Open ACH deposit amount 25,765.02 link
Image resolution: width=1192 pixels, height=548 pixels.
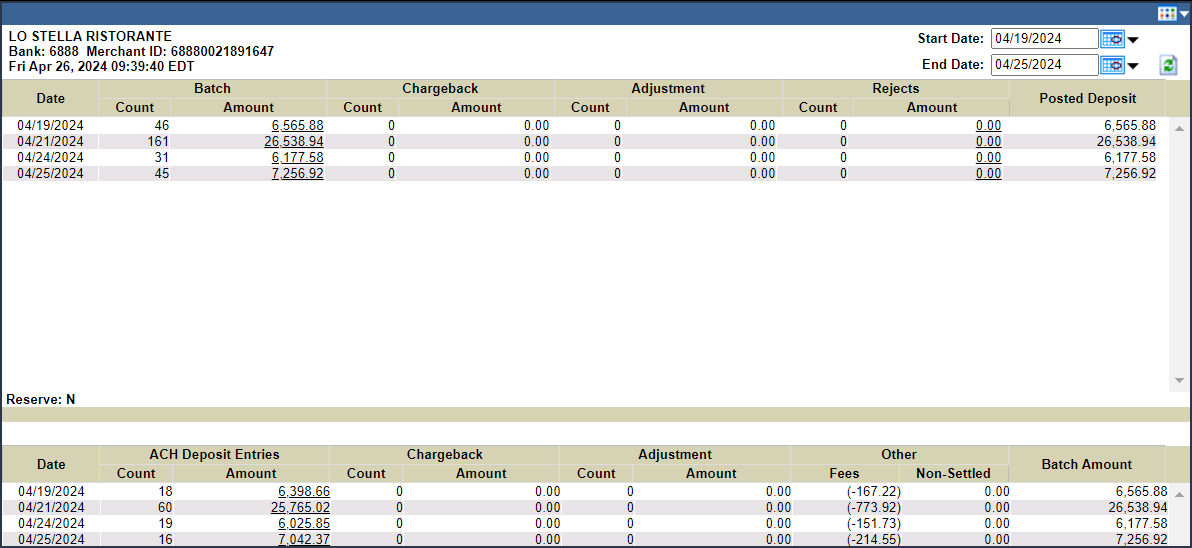[300, 508]
